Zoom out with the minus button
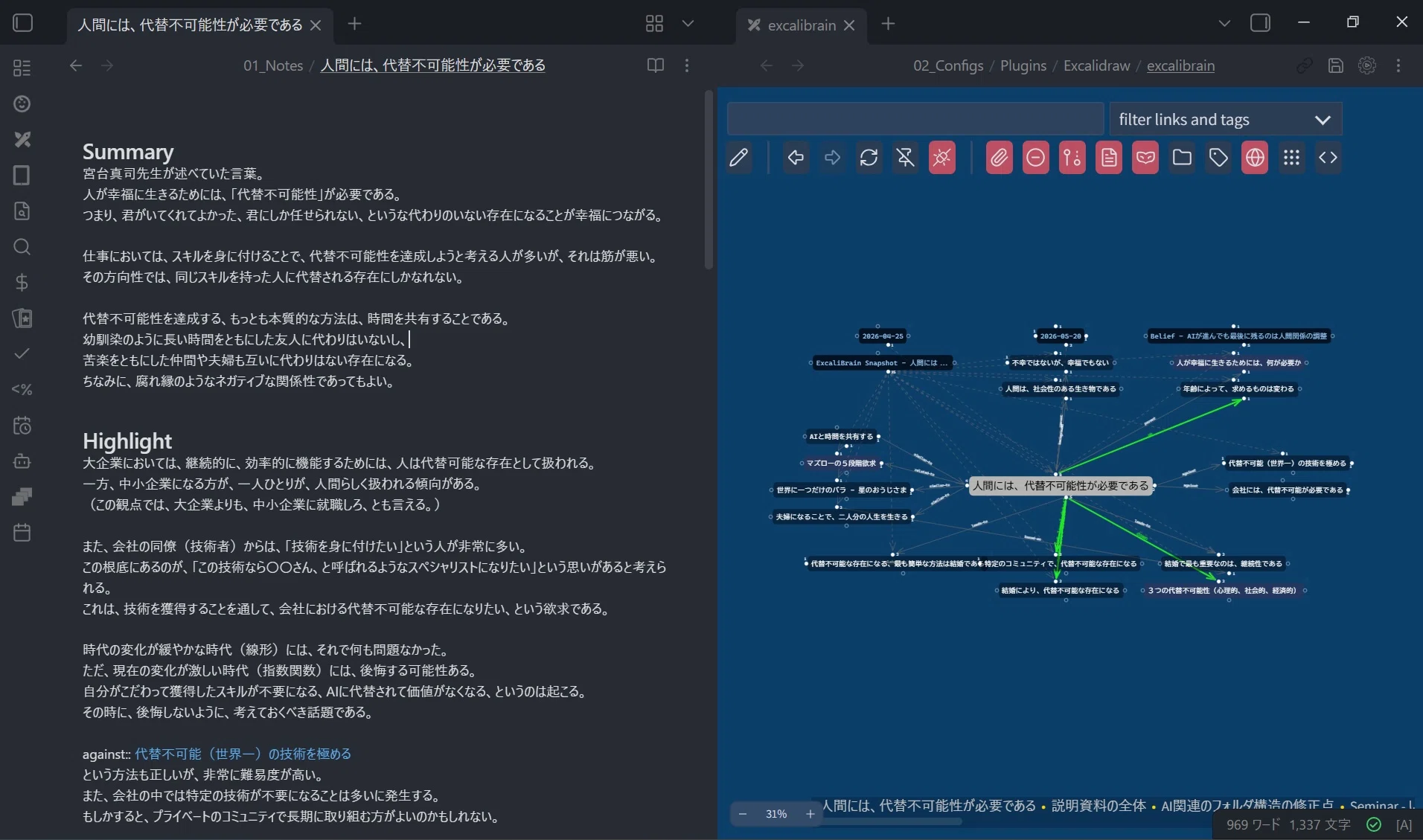Viewport: 1423px width, 840px height. (x=743, y=814)
